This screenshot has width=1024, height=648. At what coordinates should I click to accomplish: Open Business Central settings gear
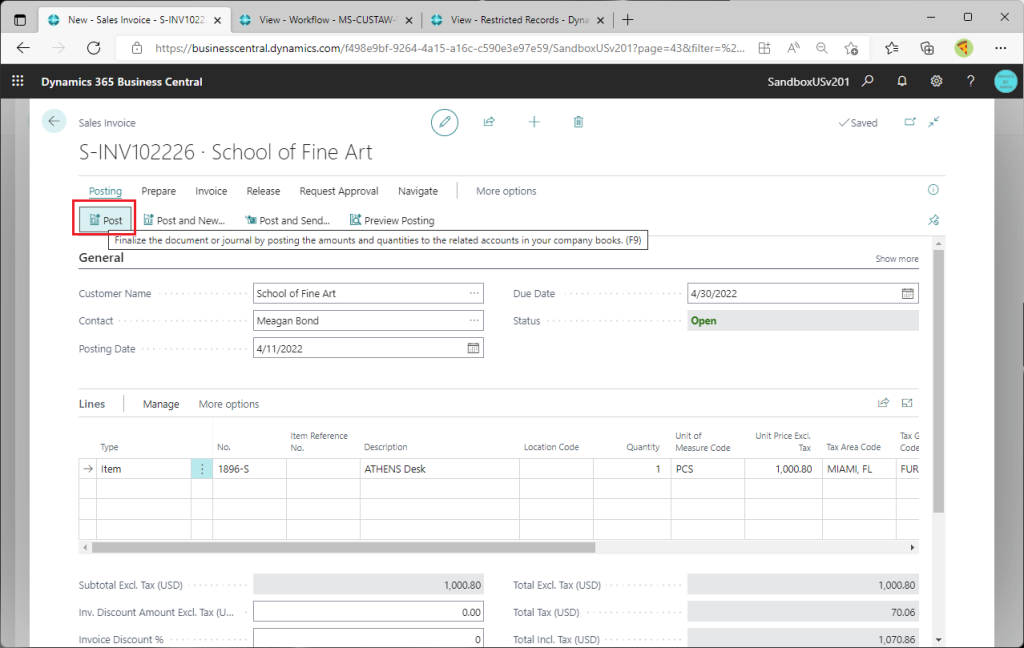[x=936, y=81]
